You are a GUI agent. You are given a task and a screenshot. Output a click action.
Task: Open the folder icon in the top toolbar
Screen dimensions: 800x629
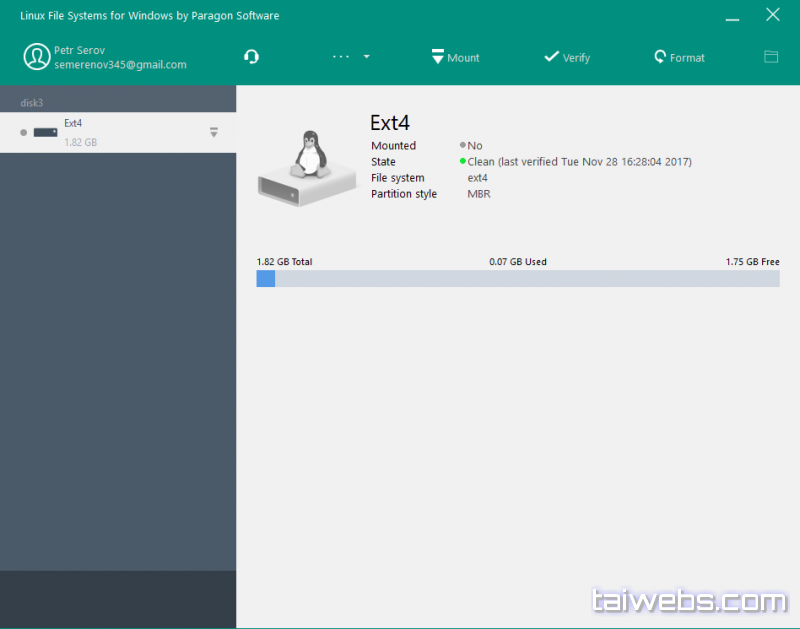[x=771, y=57]
